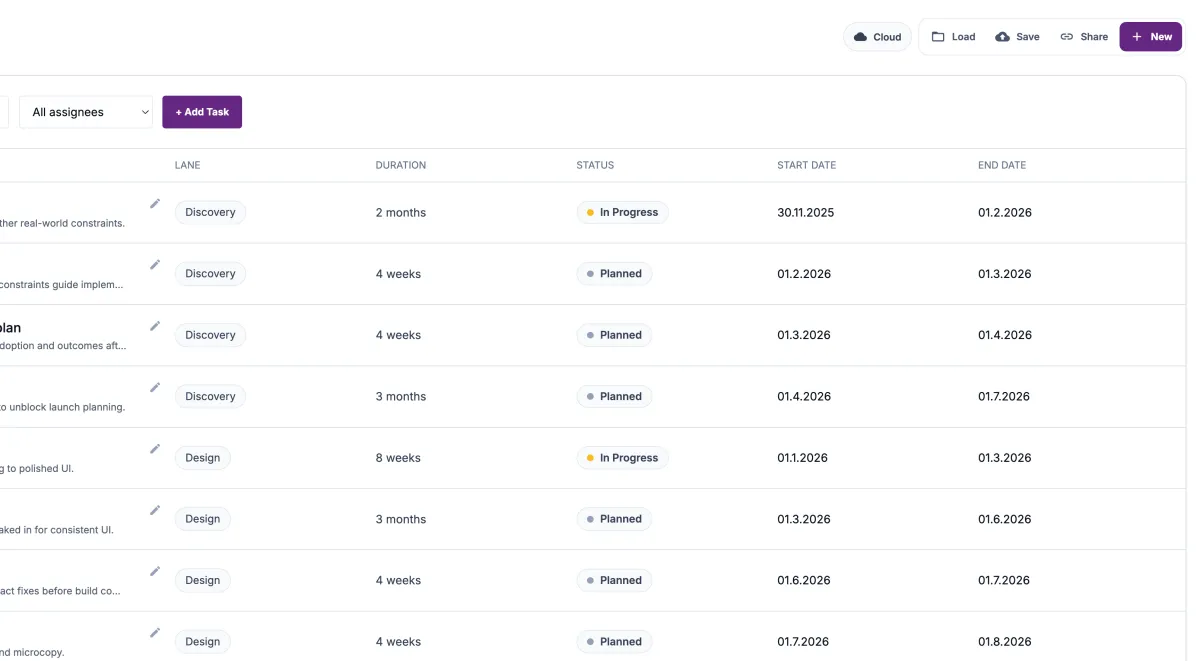Click the Save cloud-upload icon
Image resolution: width=1200 pixels, height=661 pixels.
point(1002,36)
